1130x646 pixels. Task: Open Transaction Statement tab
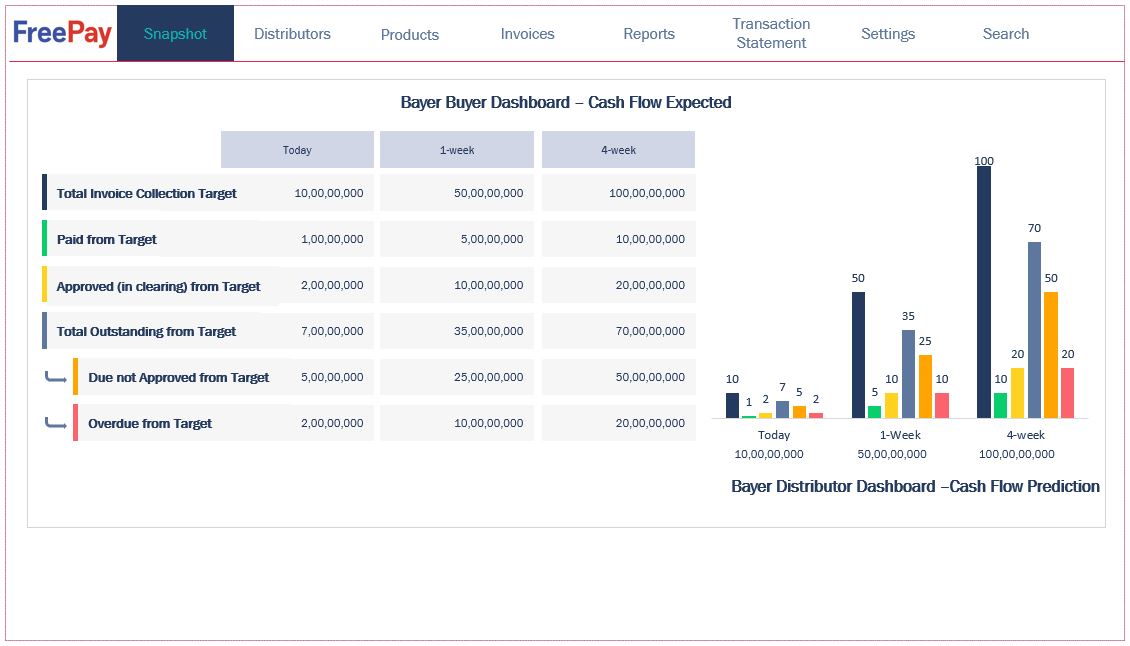coord(771,34)
